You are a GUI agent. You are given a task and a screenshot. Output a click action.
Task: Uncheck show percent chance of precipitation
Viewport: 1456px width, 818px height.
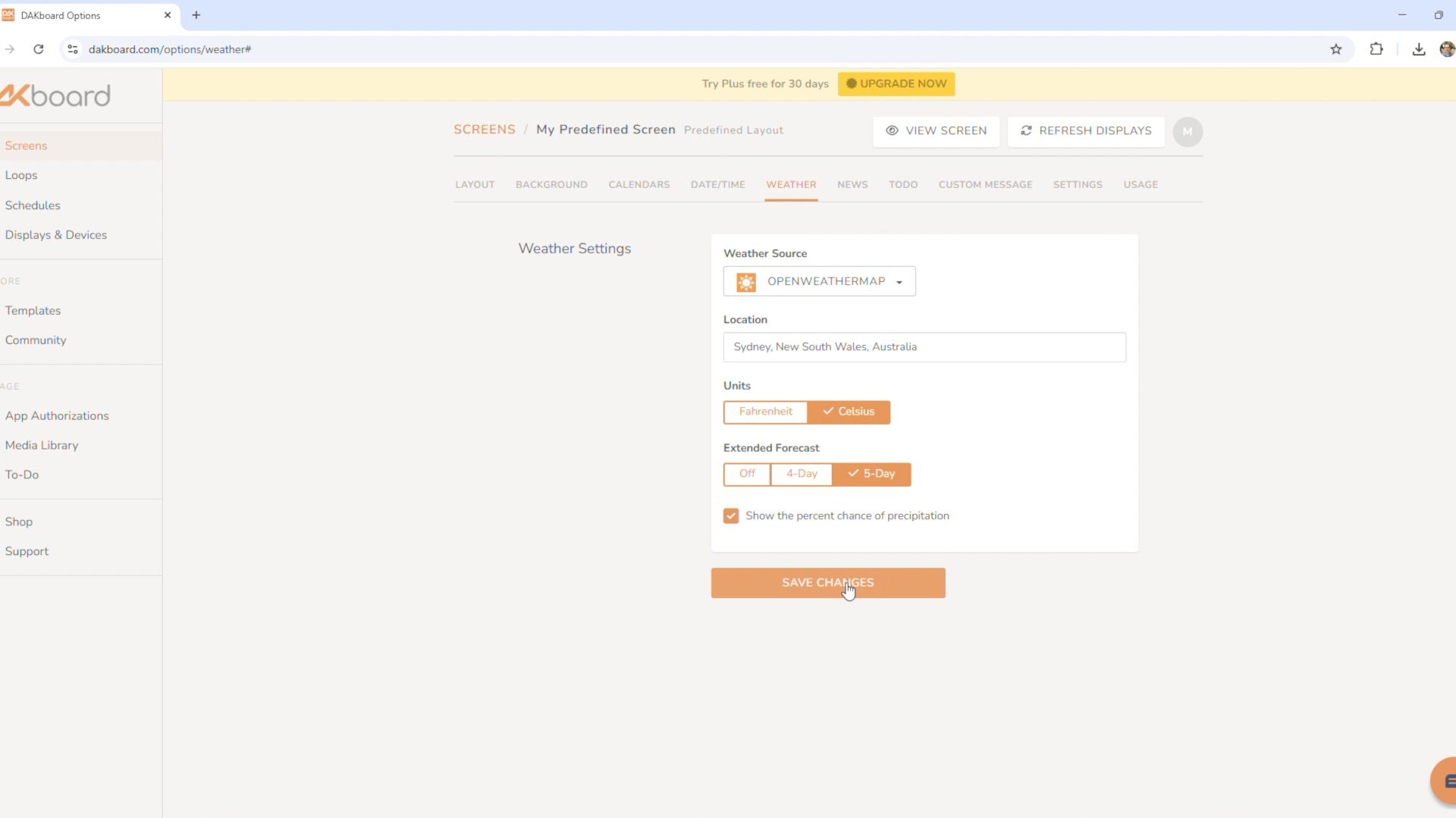pyautogui.click(x=731, y=516)
